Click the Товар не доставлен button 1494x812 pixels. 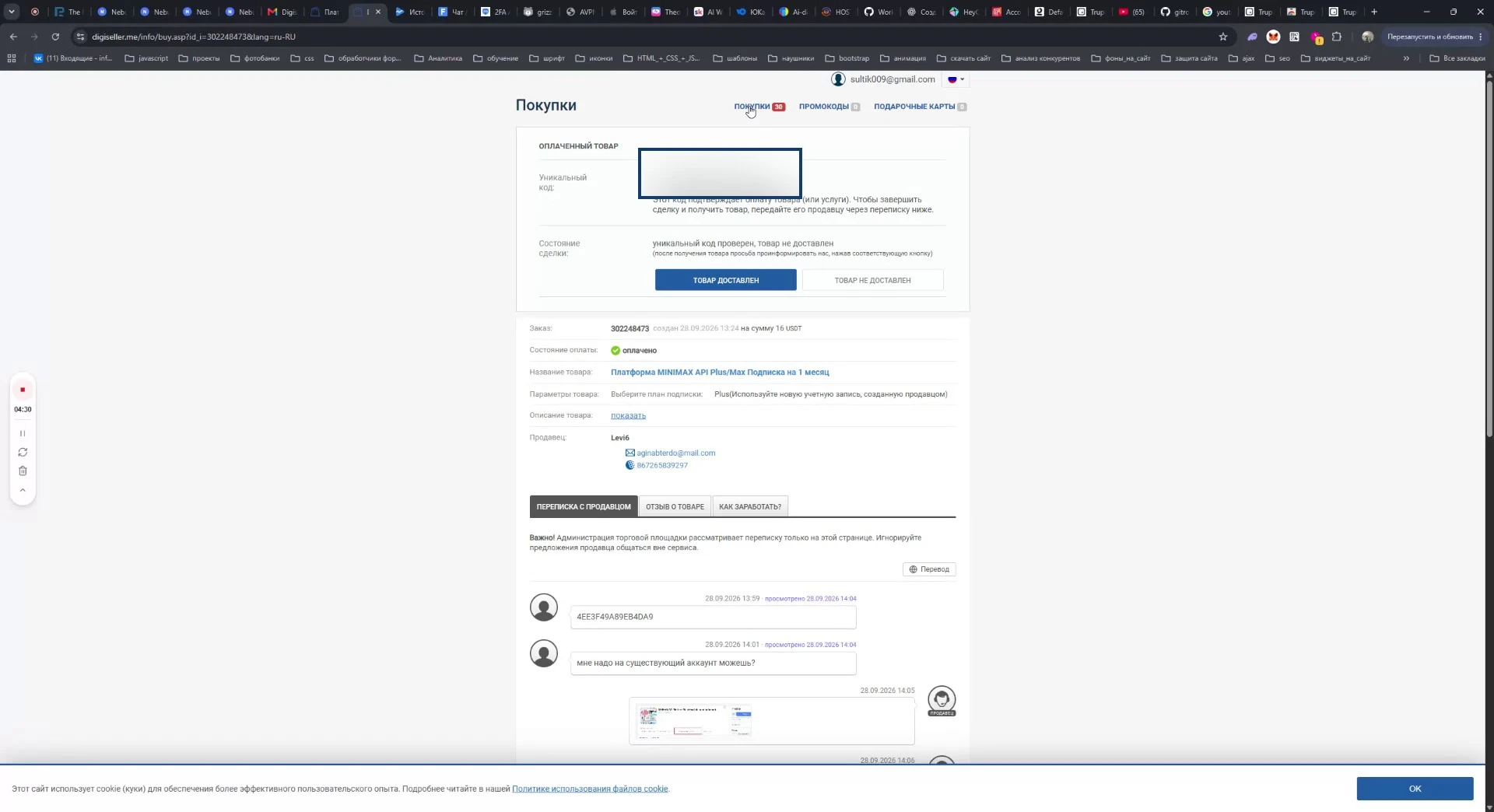point(872,280)
